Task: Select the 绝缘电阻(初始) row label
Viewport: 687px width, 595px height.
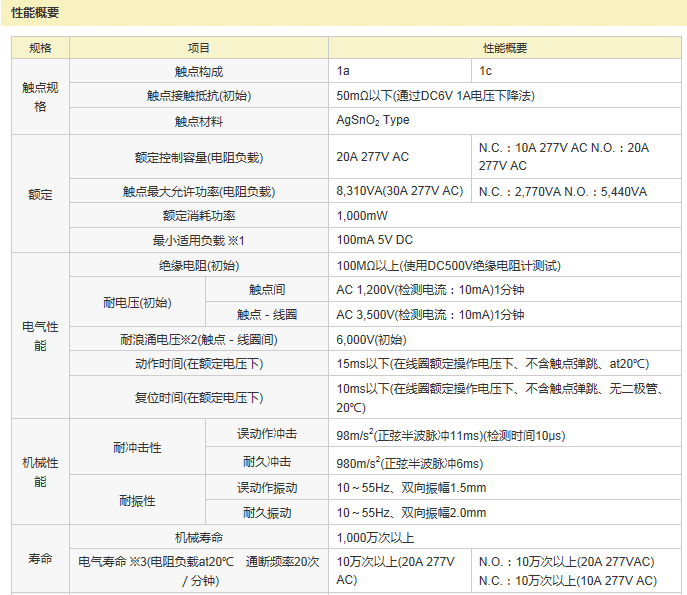Action: coord(199,266)
